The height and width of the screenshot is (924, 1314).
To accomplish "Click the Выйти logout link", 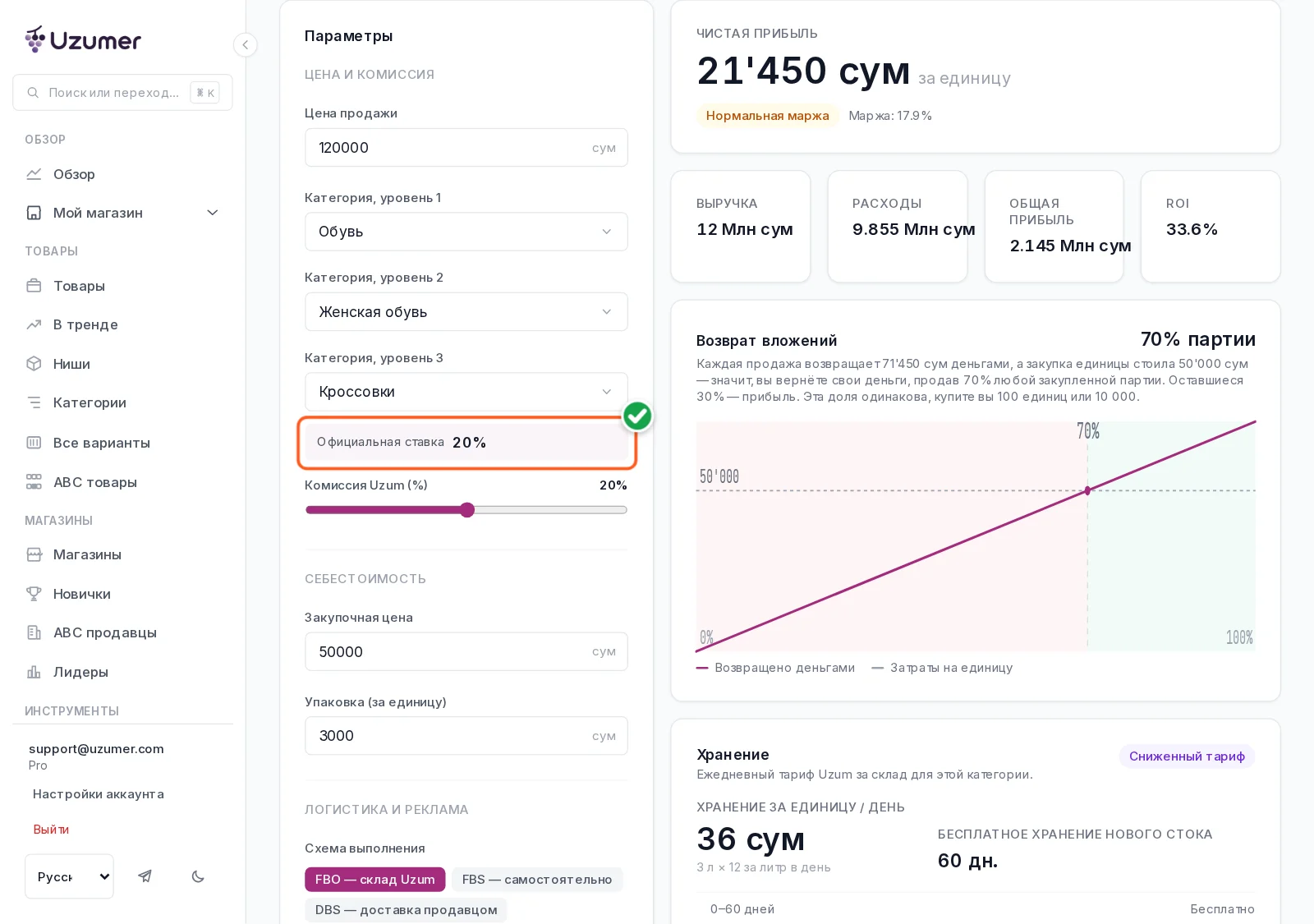I will pyautogui.click(x=51, y=830).
